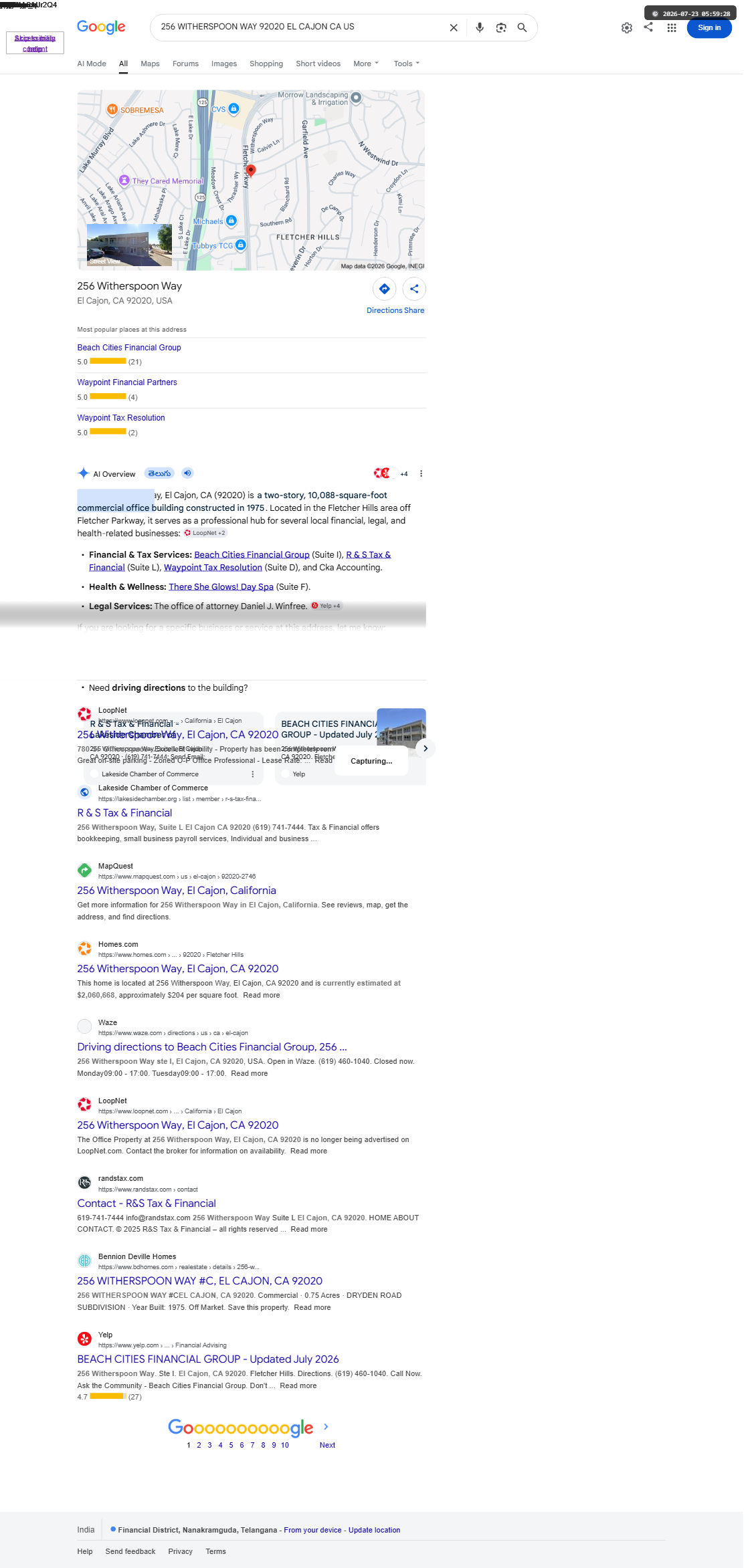The image size is (752, 1568).
Task: Switch to Forums tab
Action: (185, 64)
